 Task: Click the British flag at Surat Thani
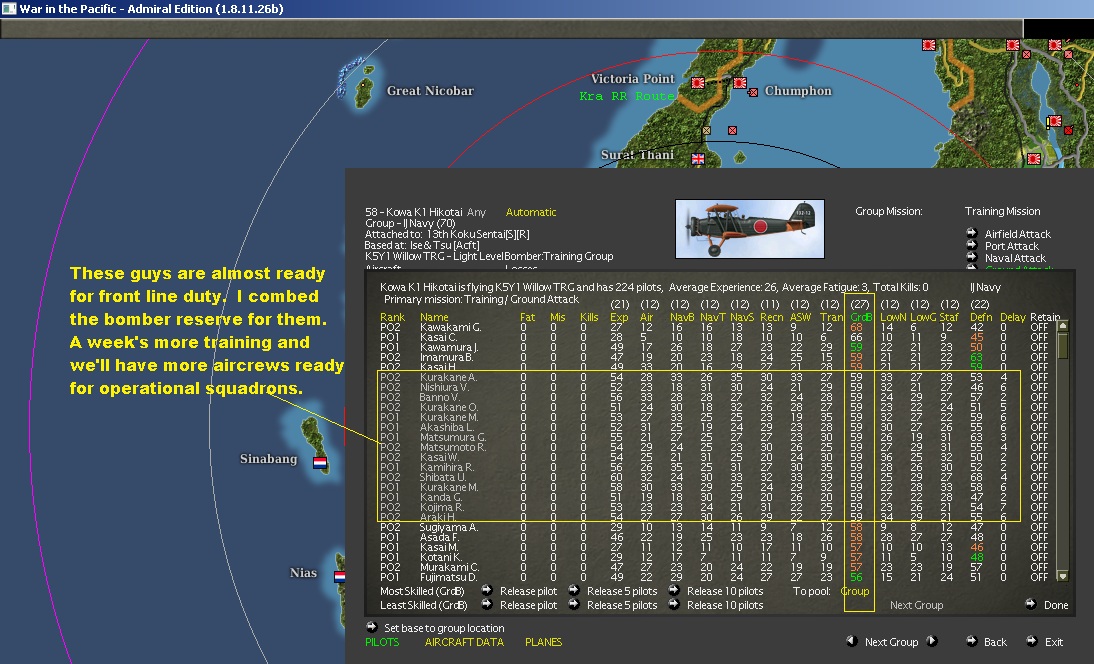click(698, 159)
